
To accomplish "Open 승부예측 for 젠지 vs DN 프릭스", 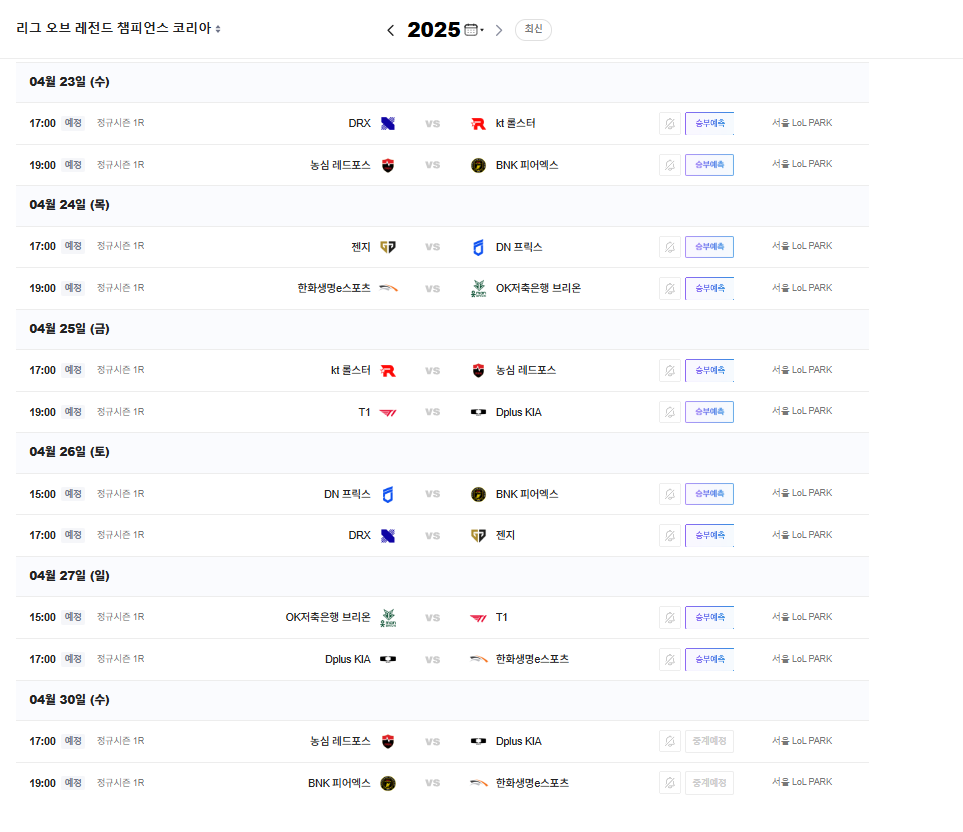I will point(709,247).
